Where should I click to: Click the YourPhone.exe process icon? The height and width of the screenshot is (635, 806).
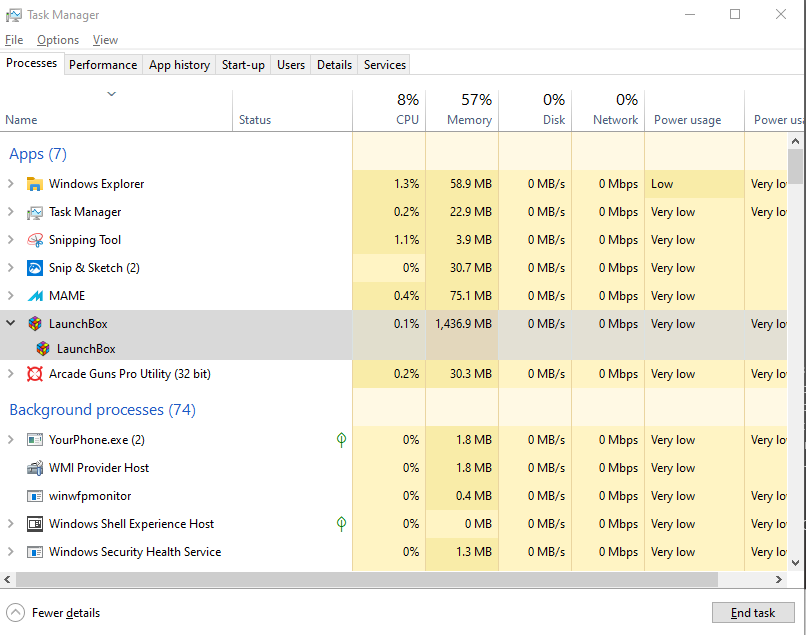pos(34,440)
